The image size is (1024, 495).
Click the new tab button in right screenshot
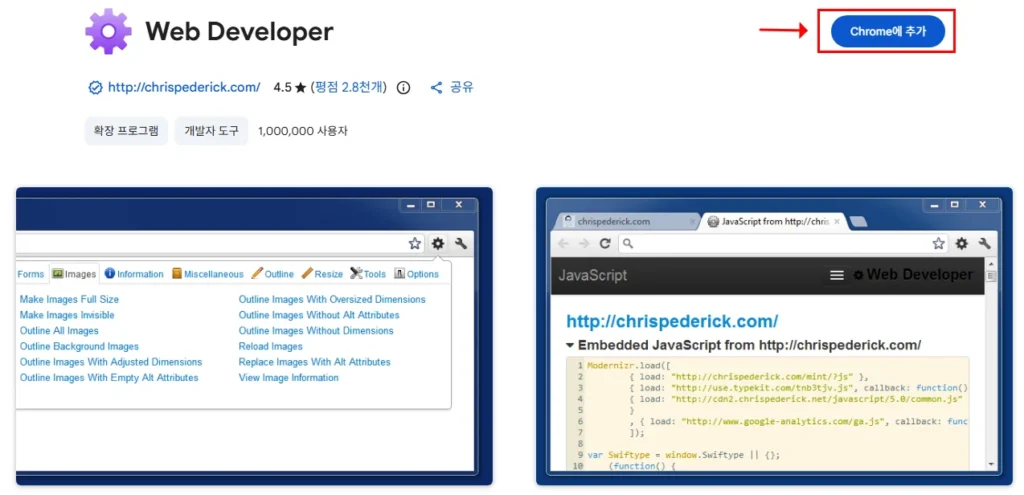point(859,222)
